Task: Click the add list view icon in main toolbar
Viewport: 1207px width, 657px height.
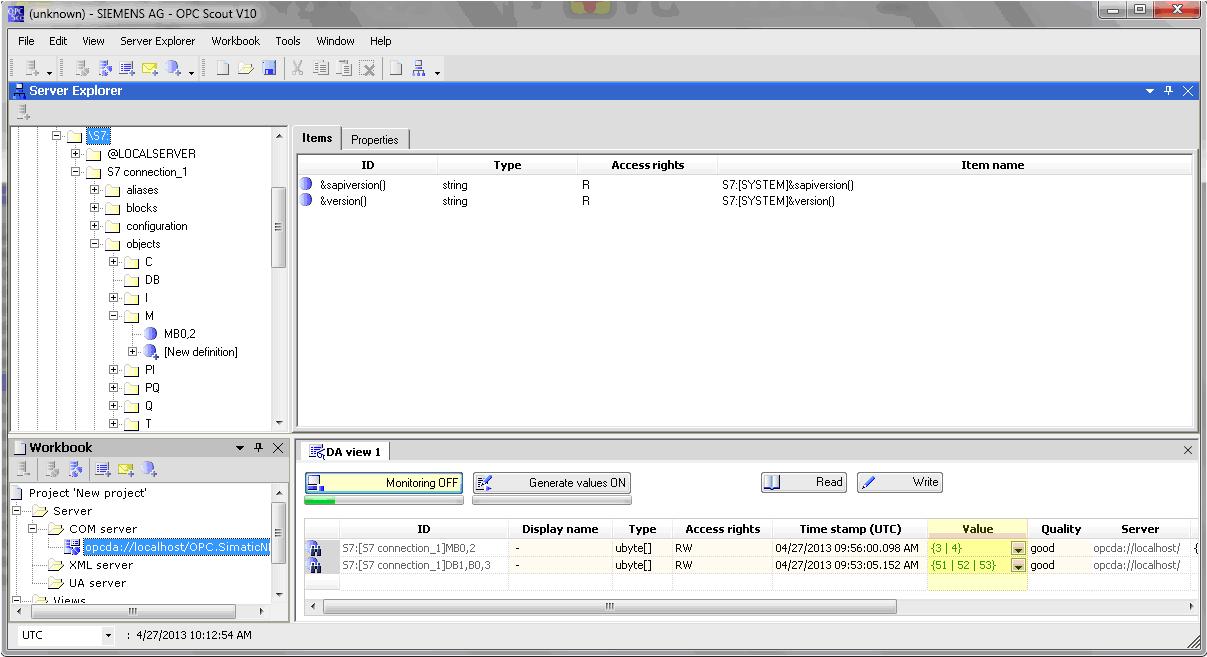Action: (x=127, y=69)
